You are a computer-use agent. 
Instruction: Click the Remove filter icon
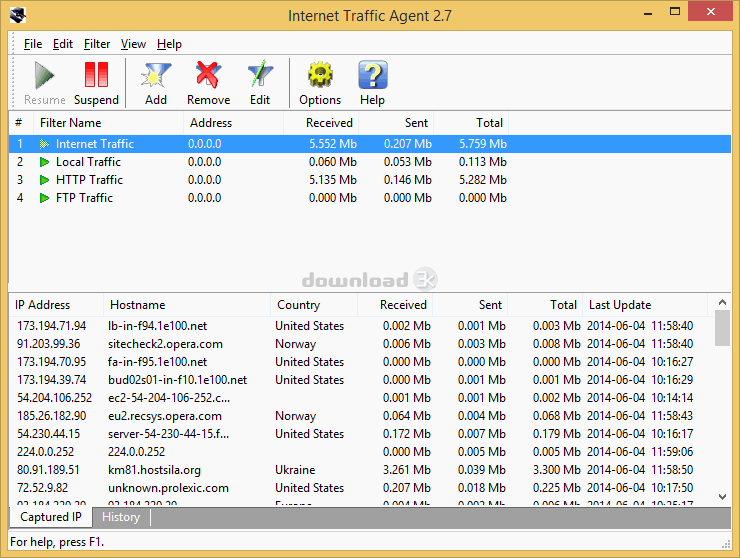(208, 75)
